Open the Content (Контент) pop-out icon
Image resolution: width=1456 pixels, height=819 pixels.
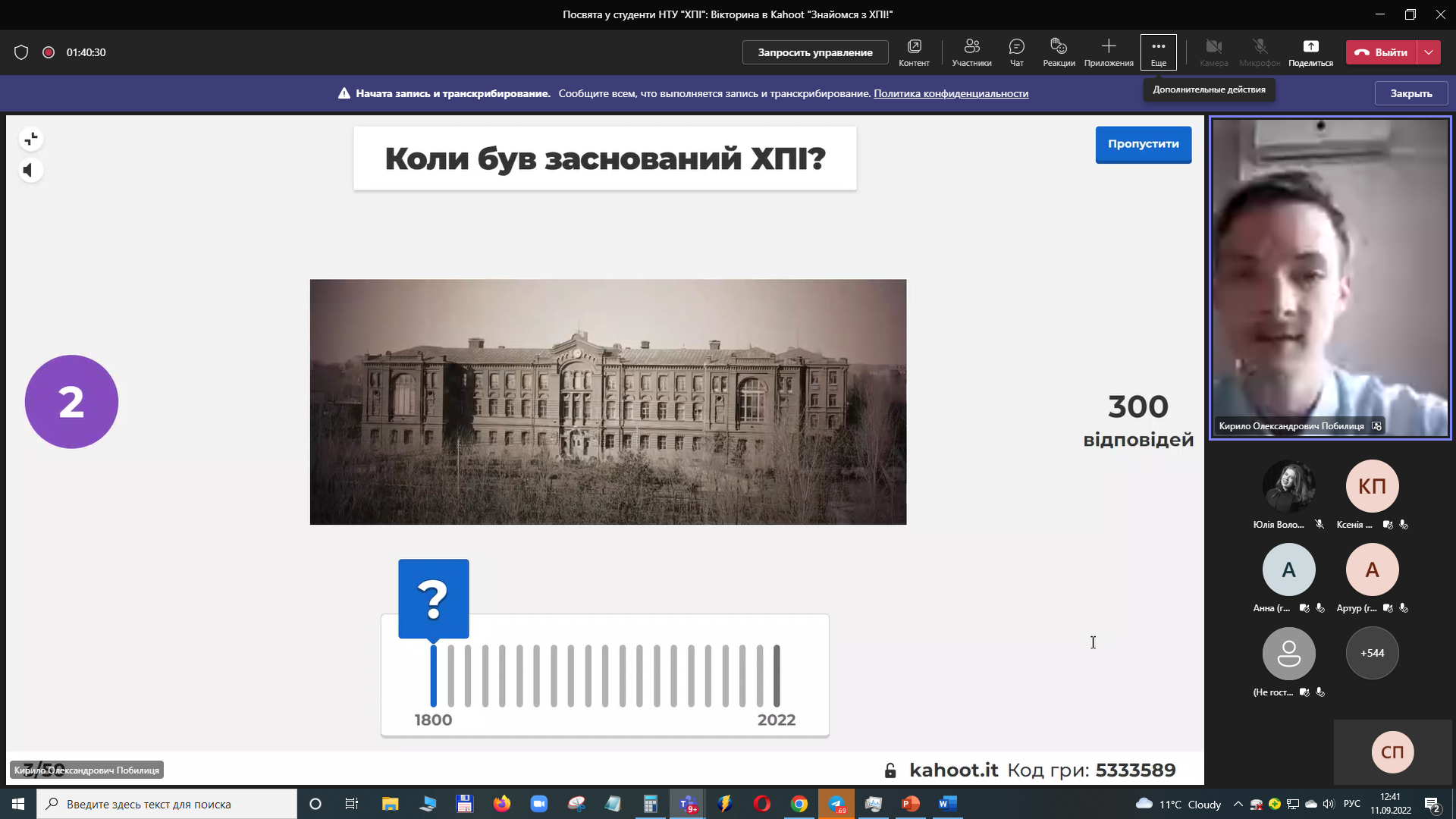(914, 52)
